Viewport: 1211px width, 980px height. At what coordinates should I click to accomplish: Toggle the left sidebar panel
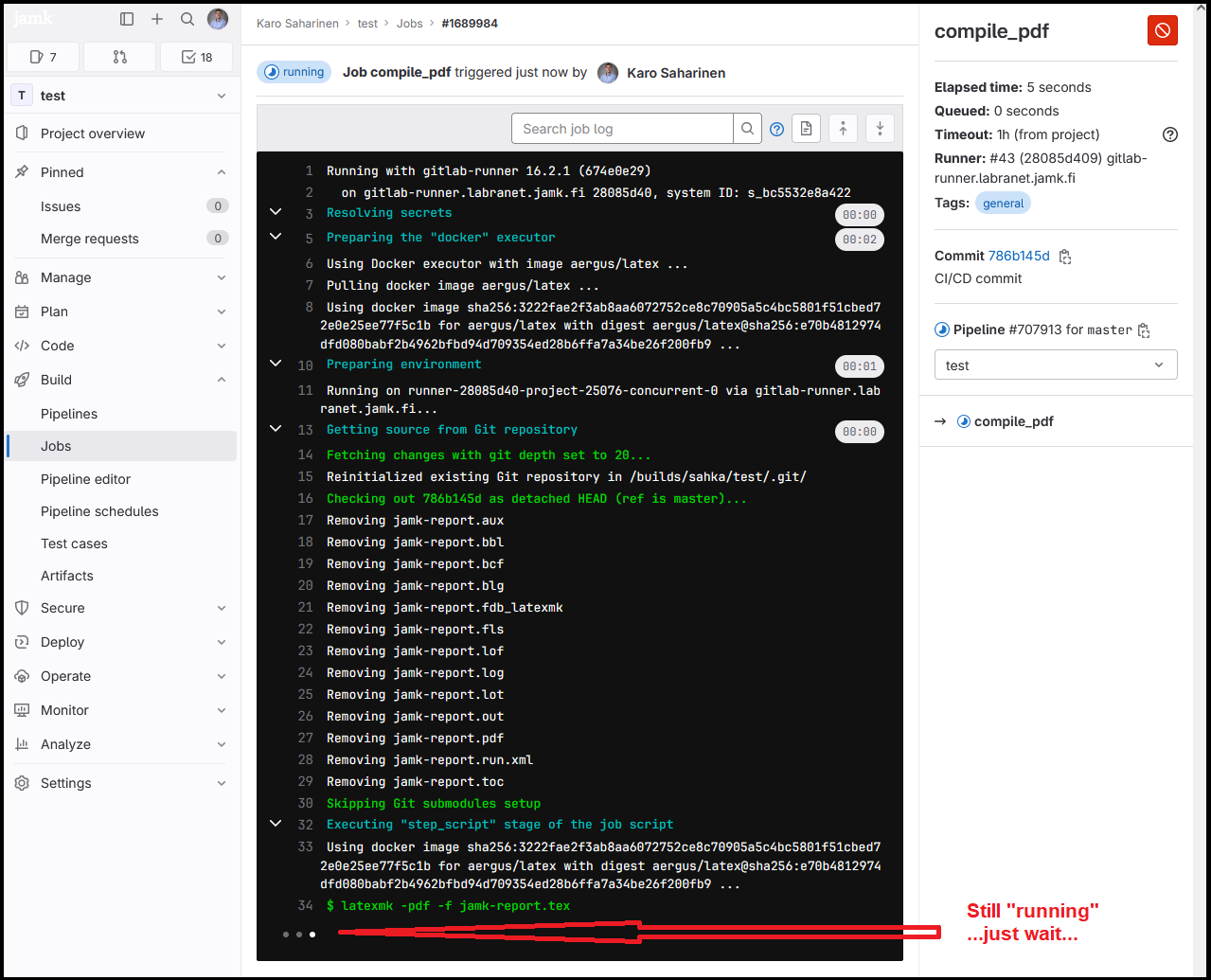127,19
